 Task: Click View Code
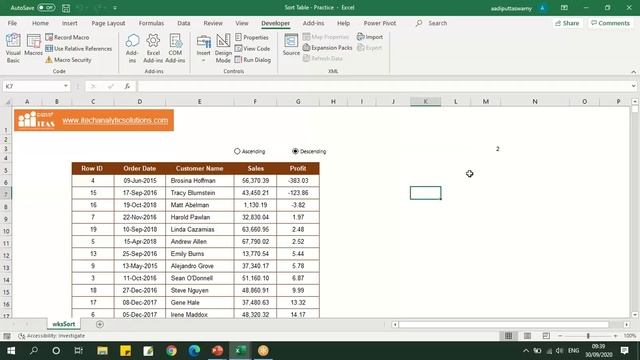(x=252, y=49)
